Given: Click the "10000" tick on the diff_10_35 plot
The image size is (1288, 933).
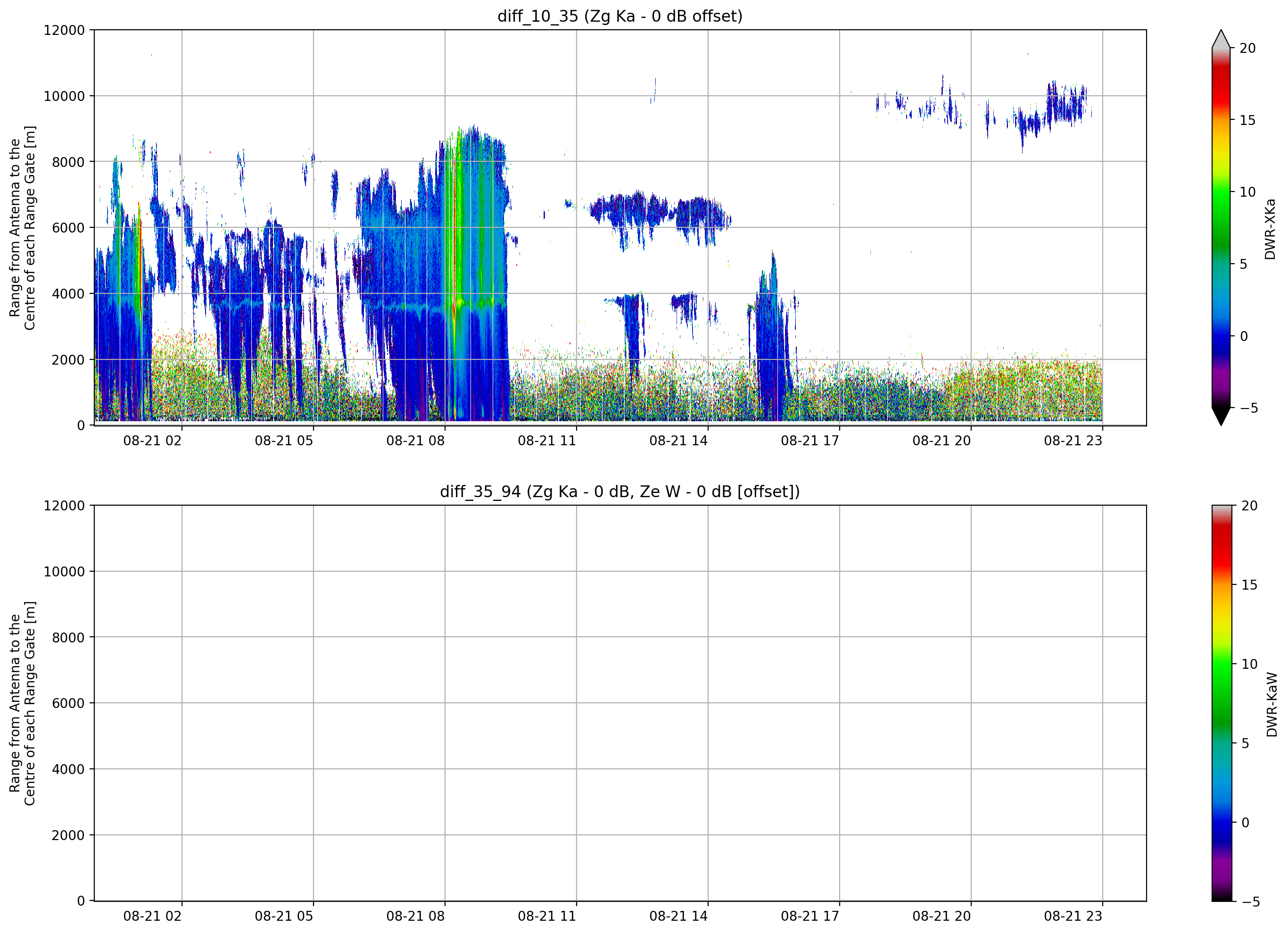Looking at the screenshot, I should pos(64,96).
